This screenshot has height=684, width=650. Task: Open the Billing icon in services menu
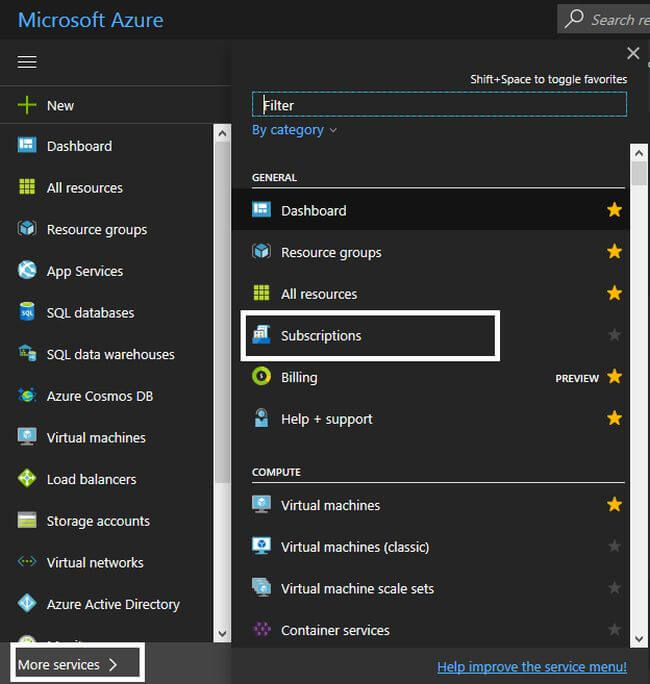261,377
